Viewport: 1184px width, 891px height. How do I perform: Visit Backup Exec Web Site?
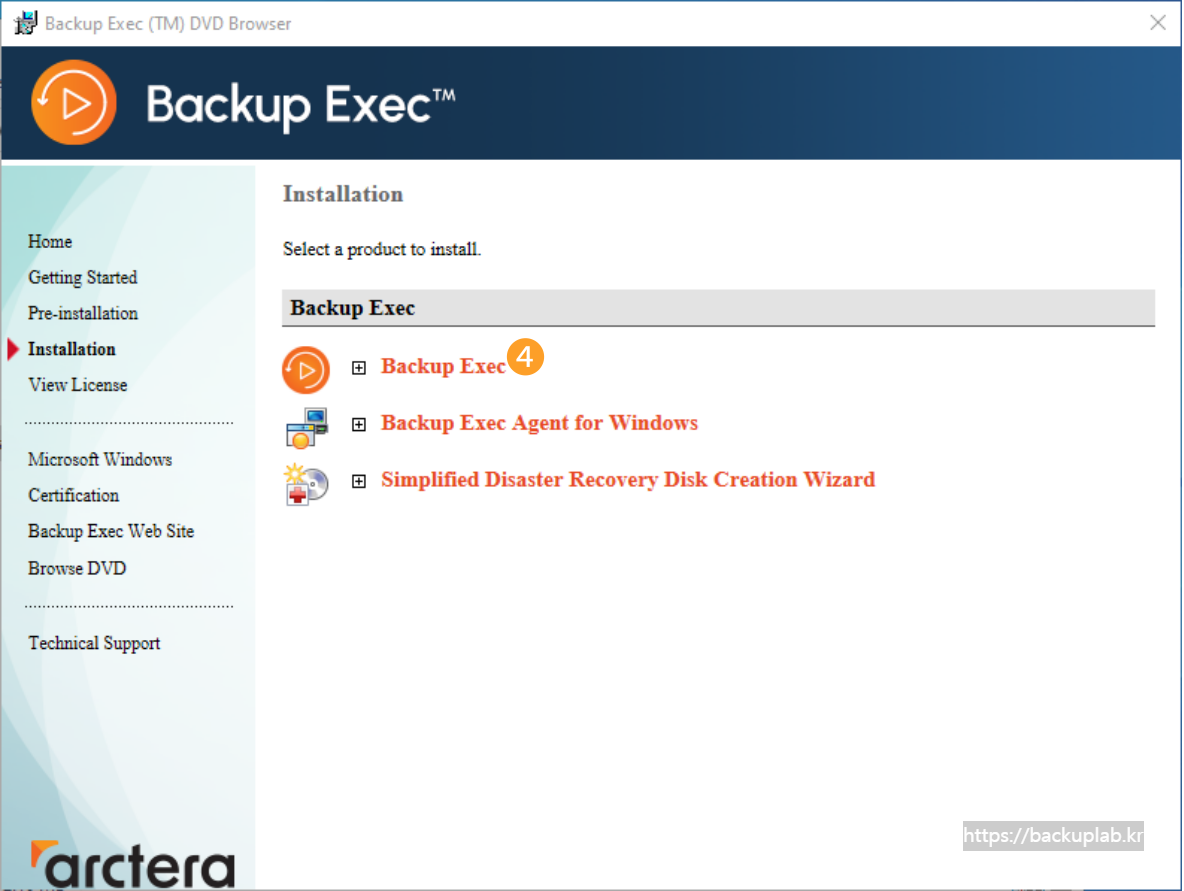(111, 532)
